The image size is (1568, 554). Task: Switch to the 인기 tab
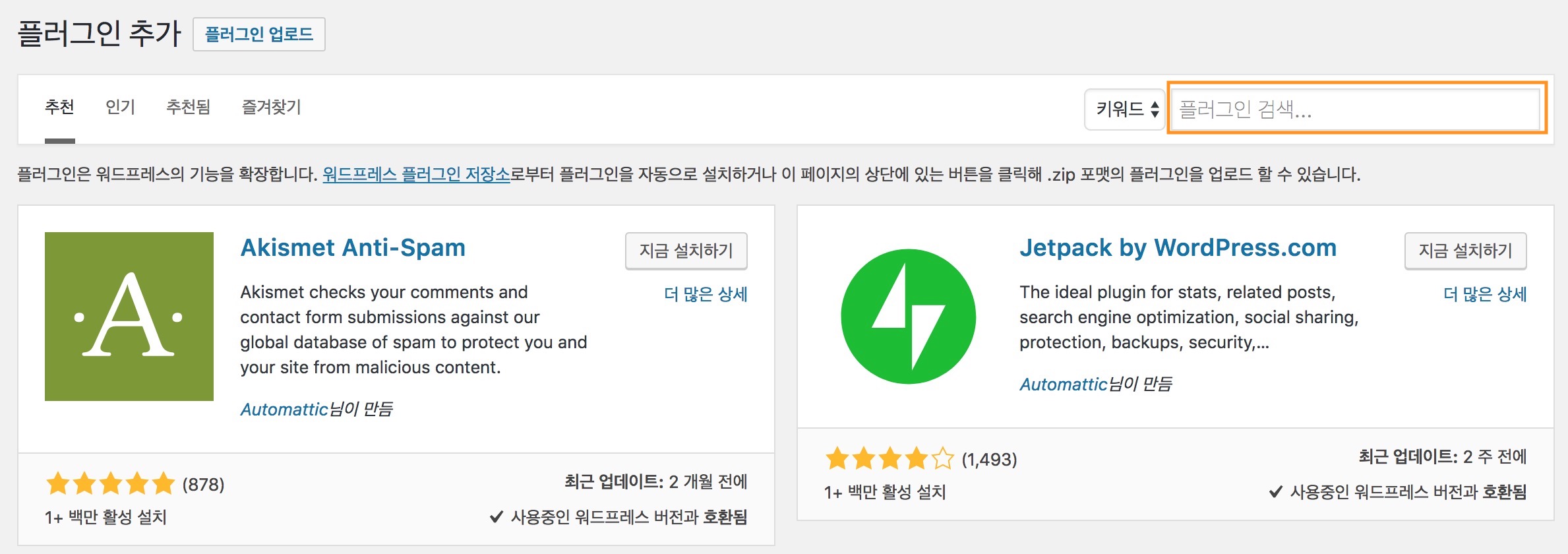click(120, 107)
